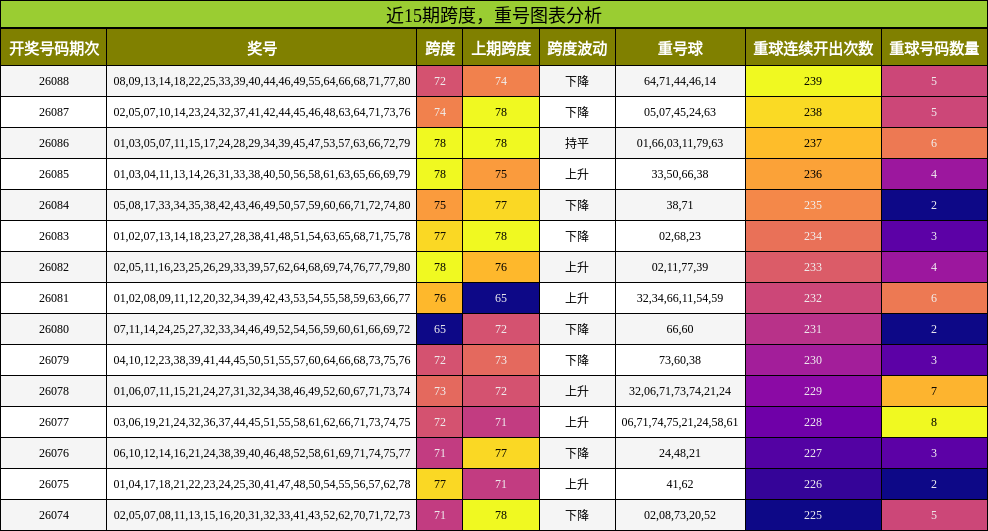Select period cell 26080
The height and width of the screenshot is (531, 988).
(54, 329)
